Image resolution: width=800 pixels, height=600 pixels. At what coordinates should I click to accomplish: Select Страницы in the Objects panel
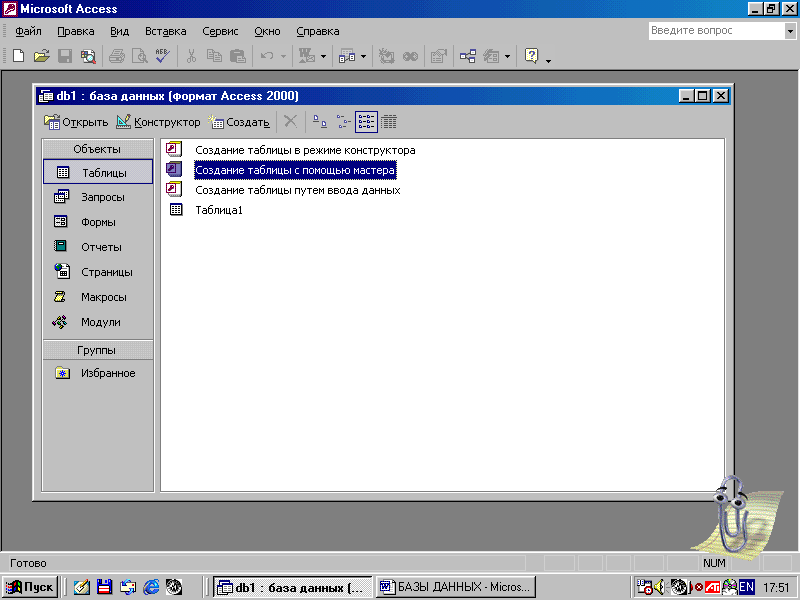point(98,272)
